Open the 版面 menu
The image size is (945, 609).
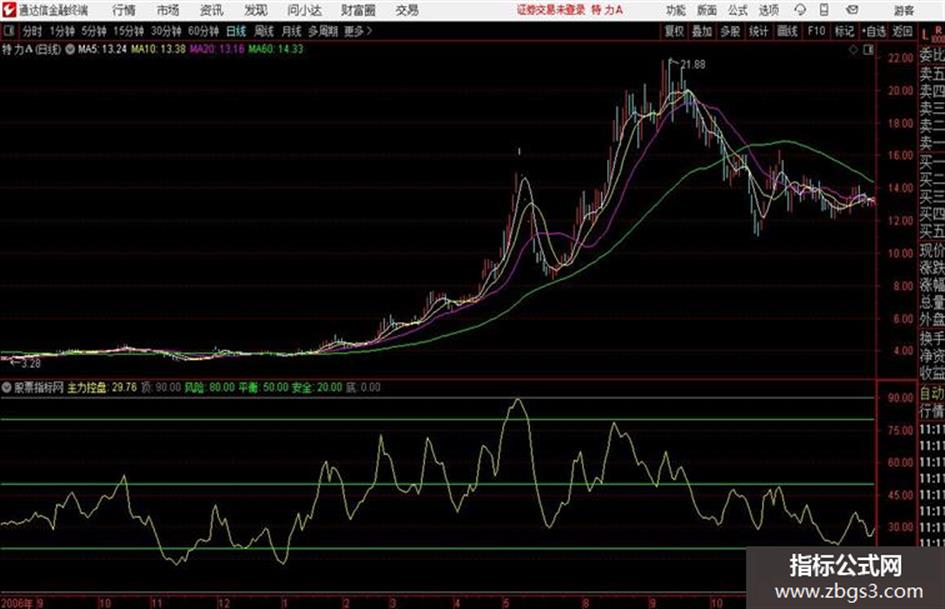click(x=707, y=10)
